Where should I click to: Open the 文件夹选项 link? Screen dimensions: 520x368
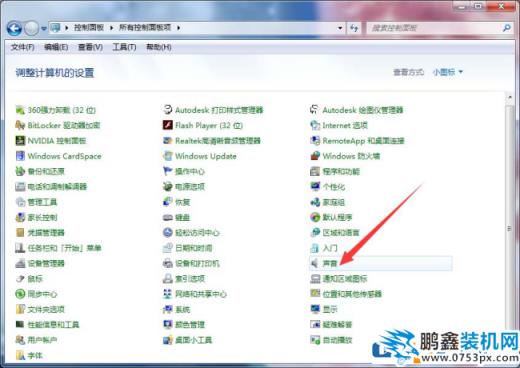pos(46,309)
